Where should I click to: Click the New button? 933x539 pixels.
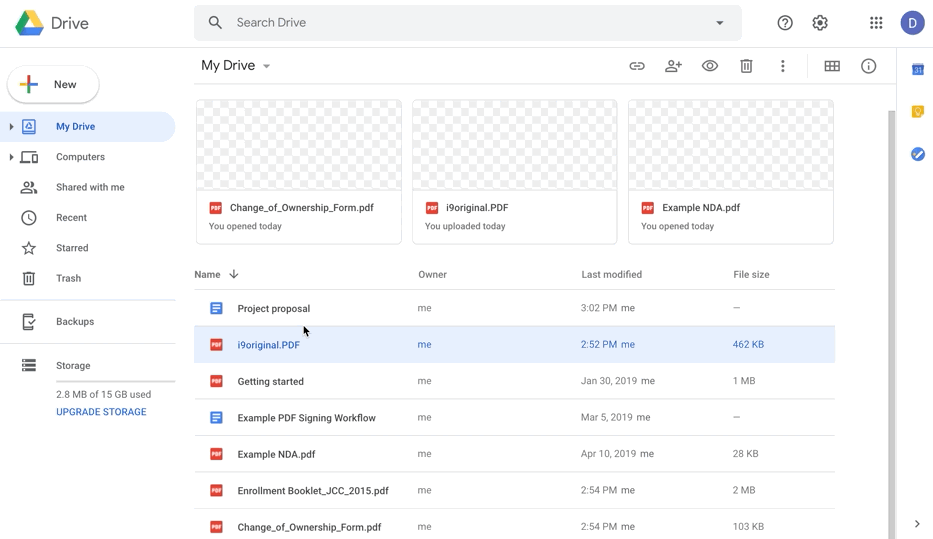tap(53, 84)
